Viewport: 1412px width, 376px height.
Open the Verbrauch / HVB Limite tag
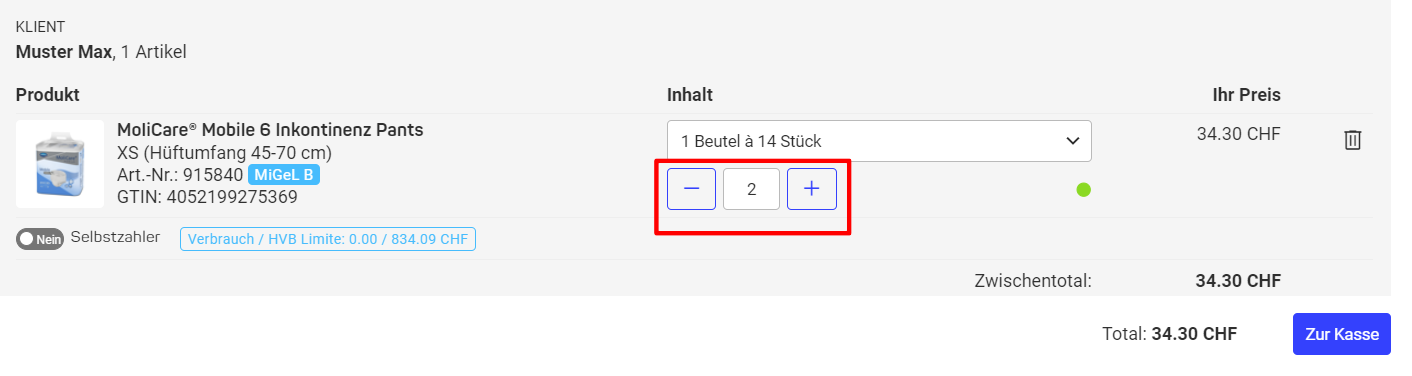click(x=328, y=239)
